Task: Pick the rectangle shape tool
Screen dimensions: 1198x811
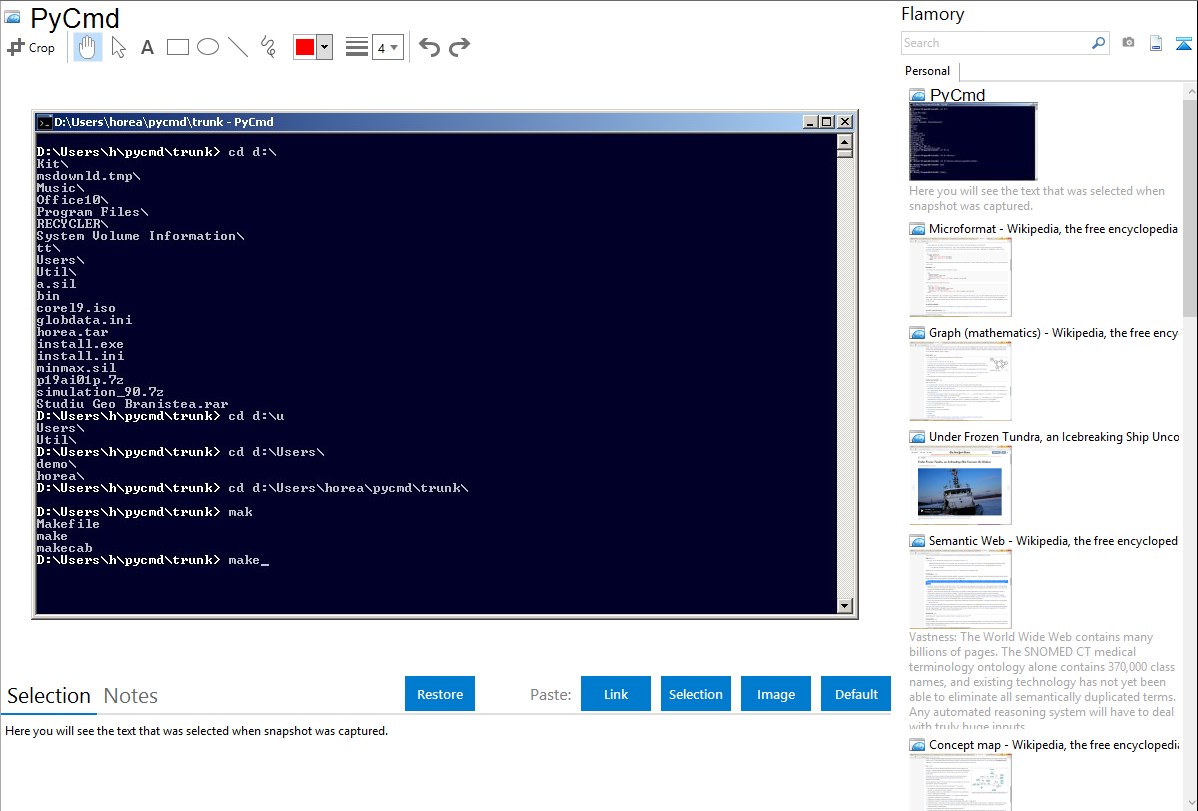Action: pos(178,47)
